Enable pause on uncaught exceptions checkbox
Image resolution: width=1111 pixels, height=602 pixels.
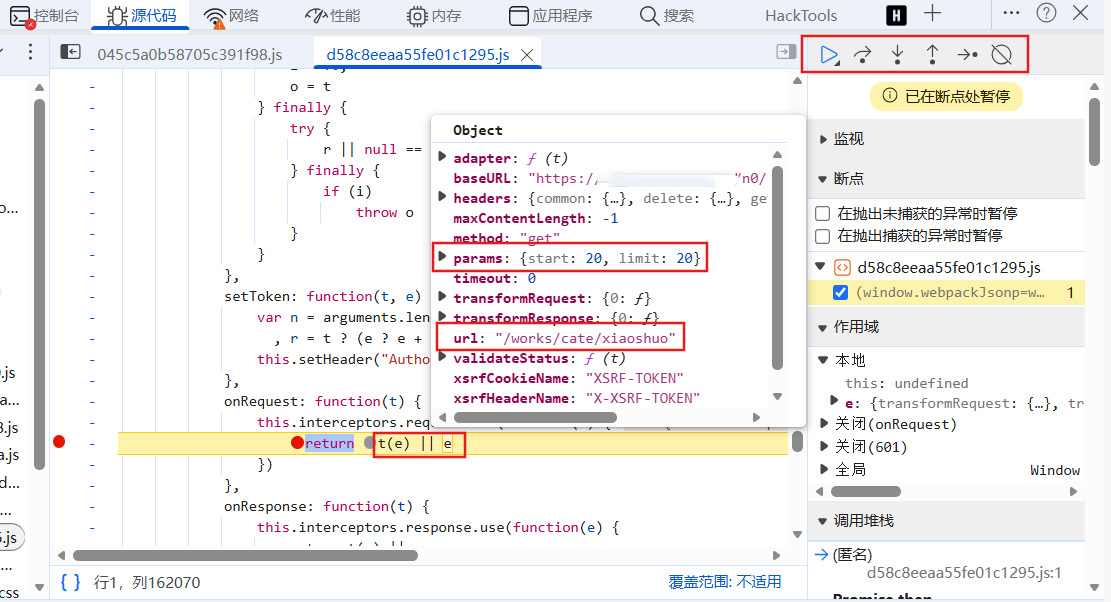tap(822, 214)
